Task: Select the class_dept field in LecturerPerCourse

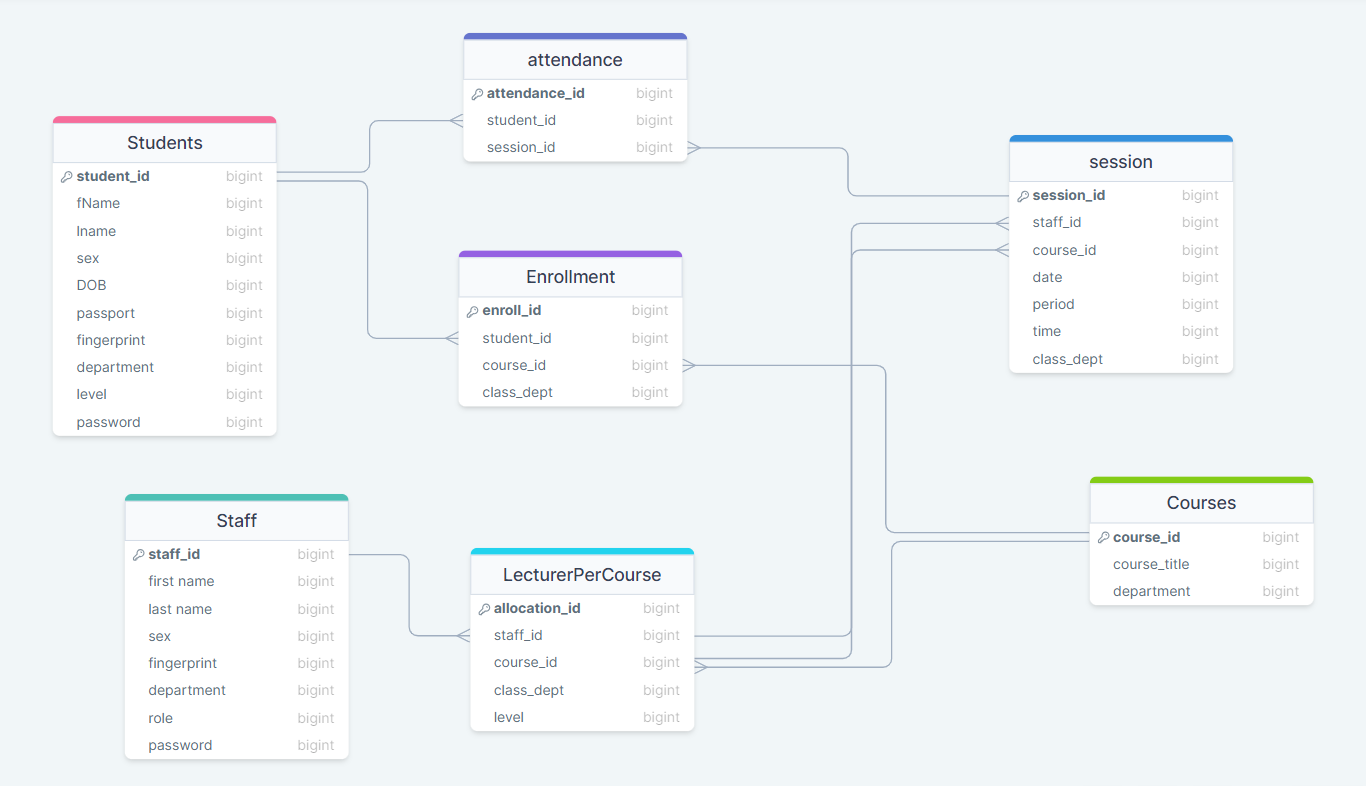Action: coord(582,690)
